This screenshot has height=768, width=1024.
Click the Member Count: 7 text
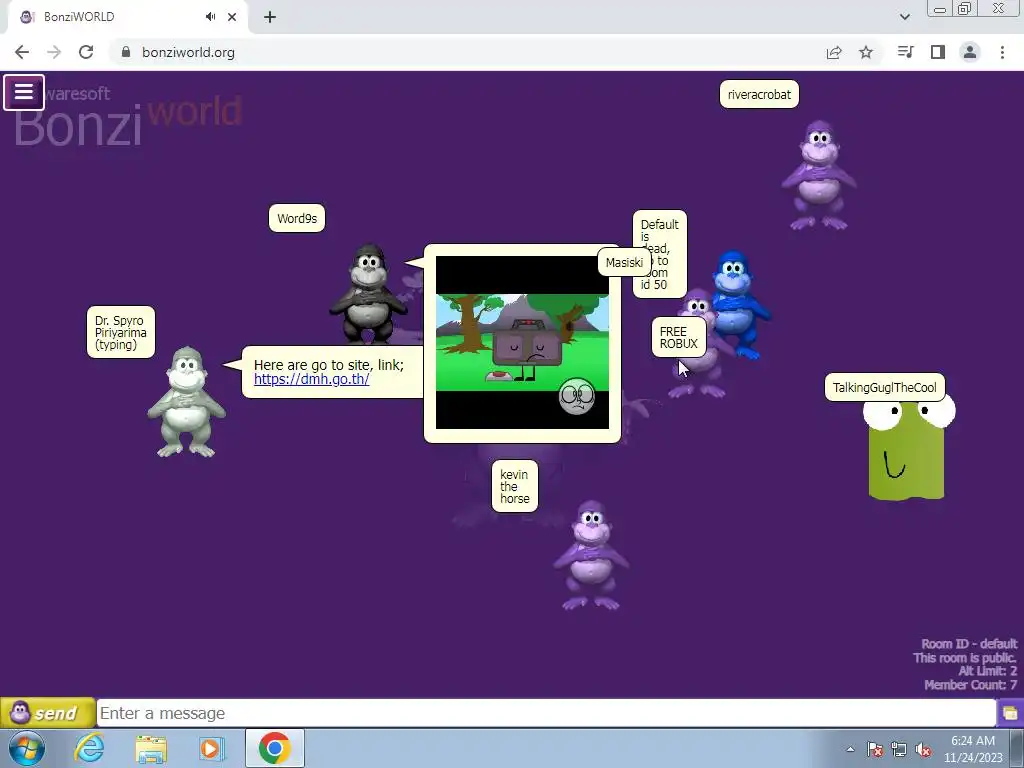pyautogui.click(x=970, y=685)
